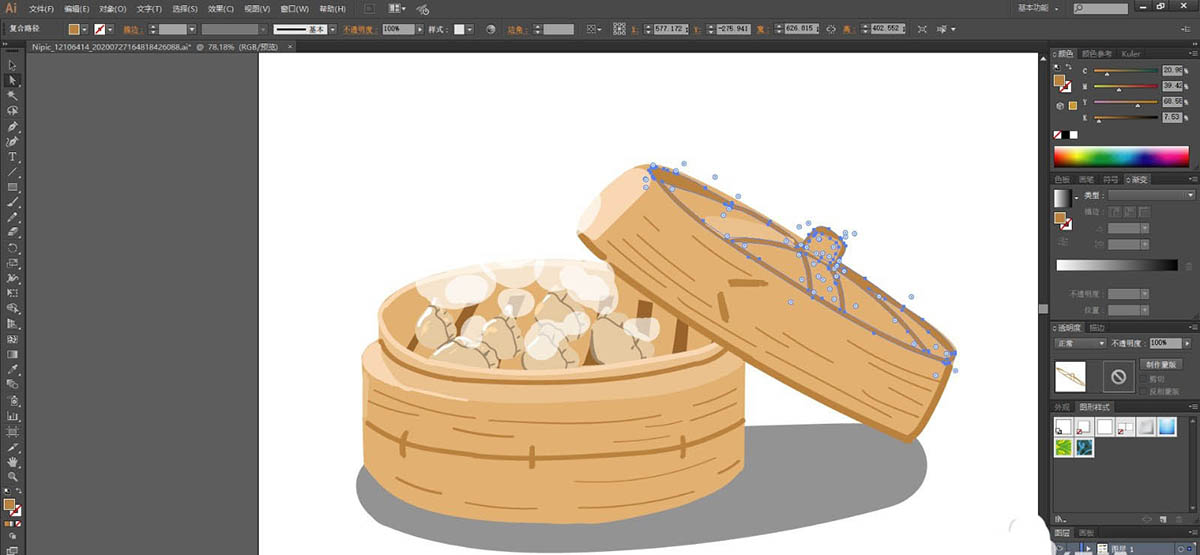Select the Rotate tool
Image resolution: width=1200 pixels, height=555 pixels.
pos(13,247)
